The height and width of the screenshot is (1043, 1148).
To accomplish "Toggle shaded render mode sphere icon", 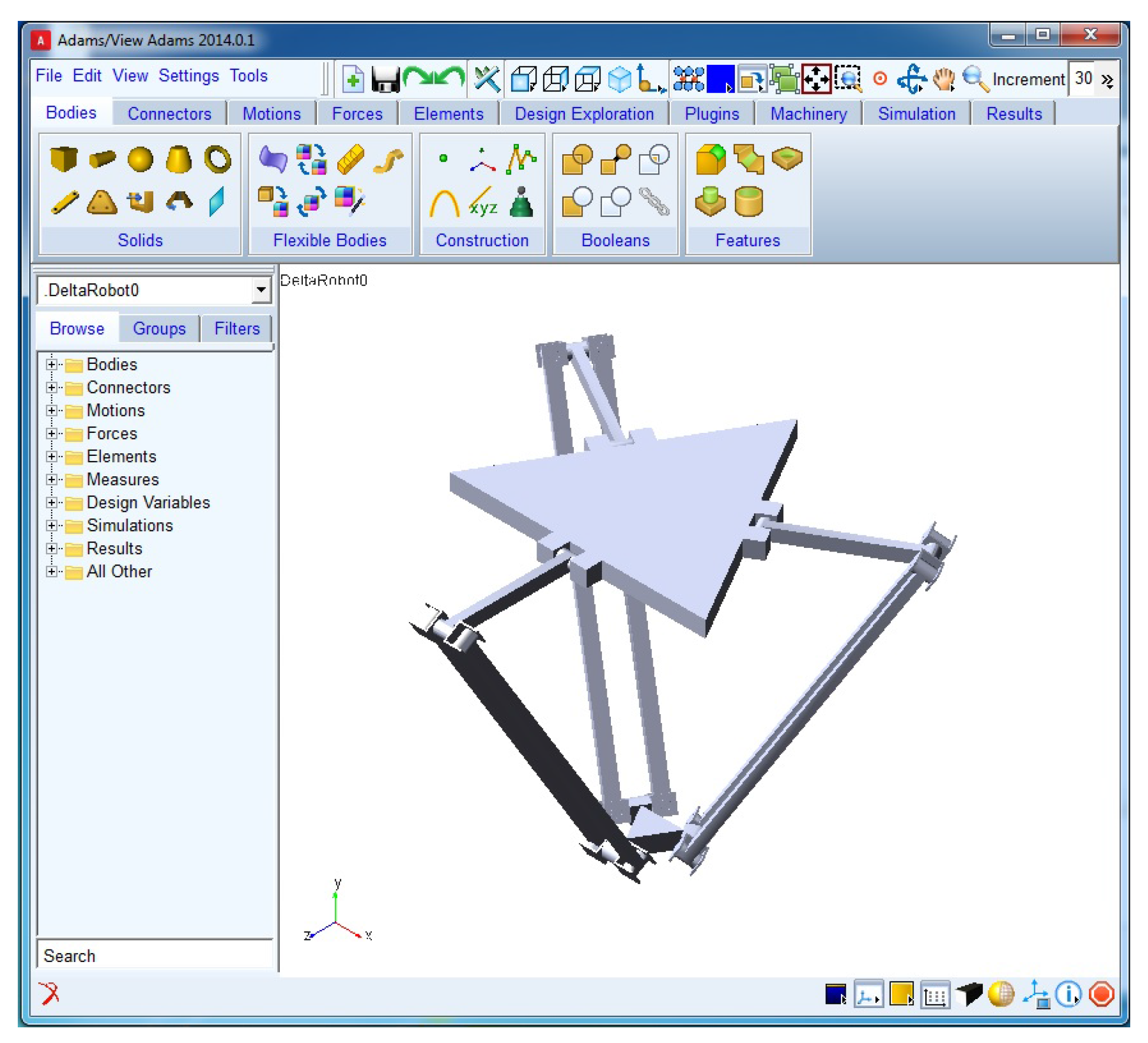I will (1001, 994).
